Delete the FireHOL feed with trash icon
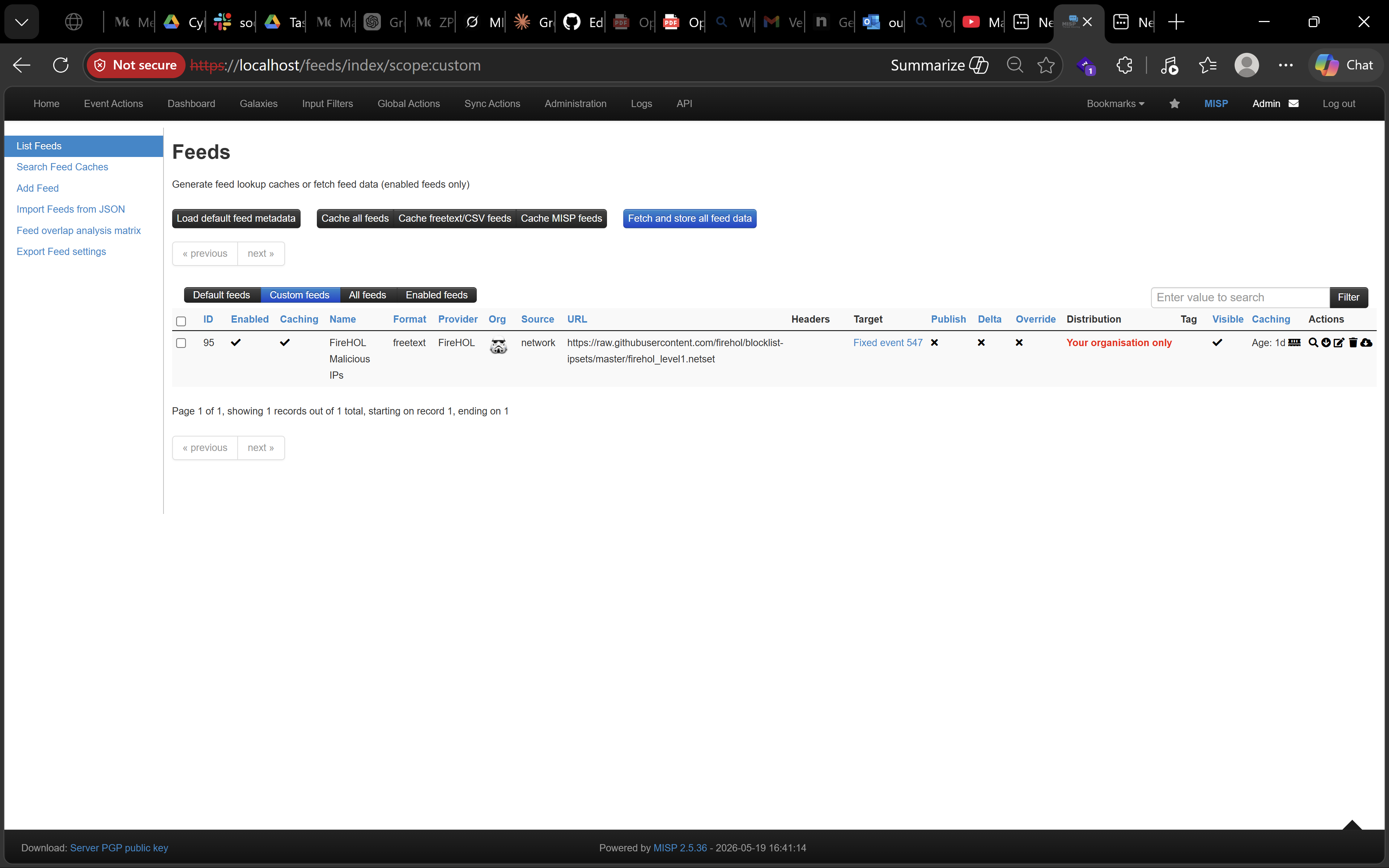This screenshot has height=868, width=1389. pyautogui.click(x=1353, y=342)
